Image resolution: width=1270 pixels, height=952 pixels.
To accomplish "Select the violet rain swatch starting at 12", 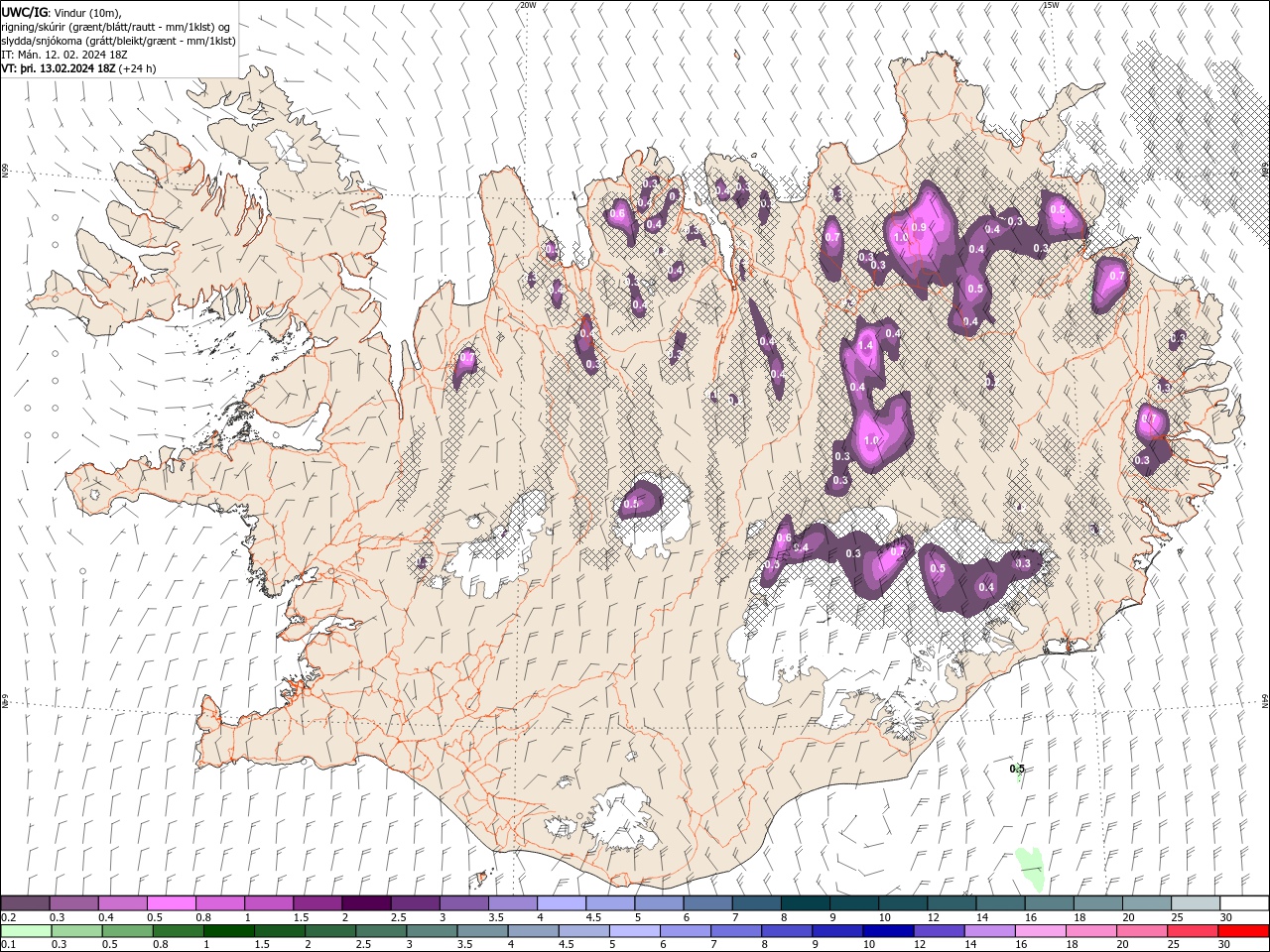I will (938, 931).
